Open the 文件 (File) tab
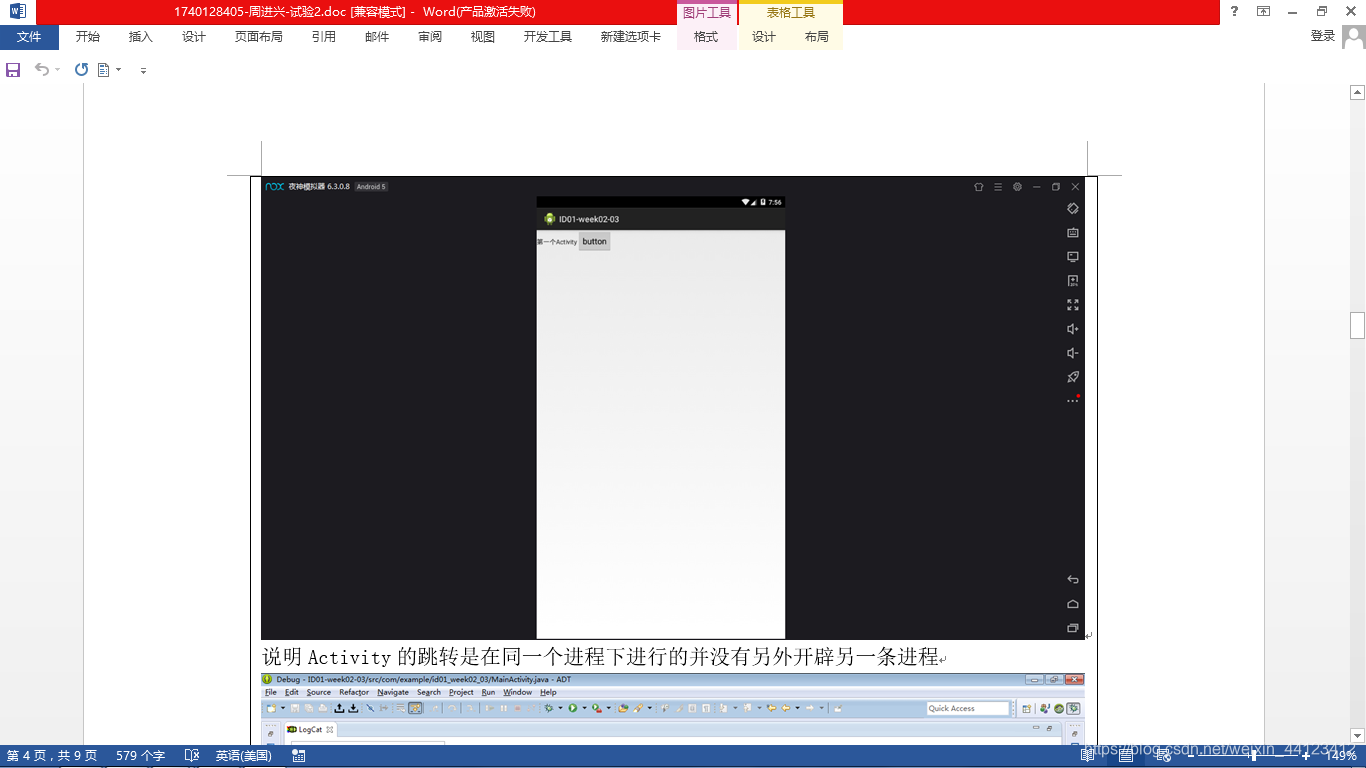This screenshot has width=1366, height=768. point(29,37)
